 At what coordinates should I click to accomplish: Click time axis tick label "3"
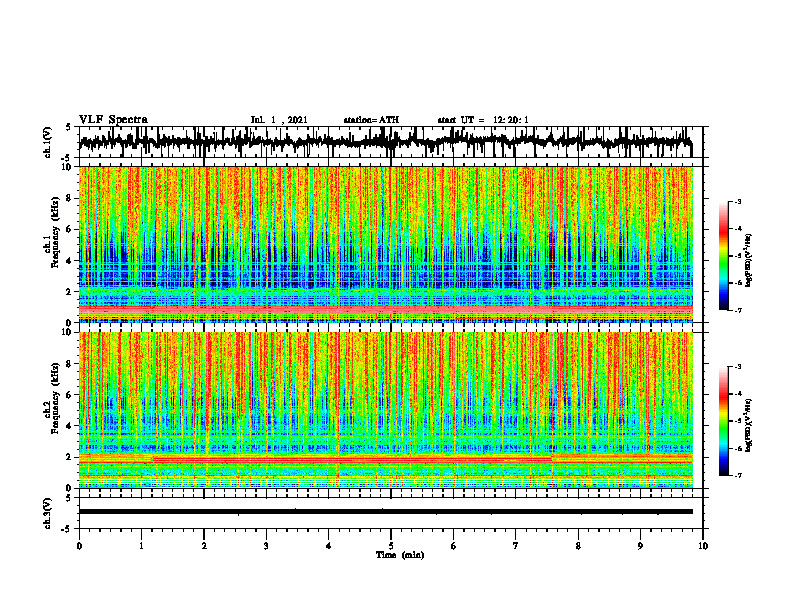pos(266,546)
